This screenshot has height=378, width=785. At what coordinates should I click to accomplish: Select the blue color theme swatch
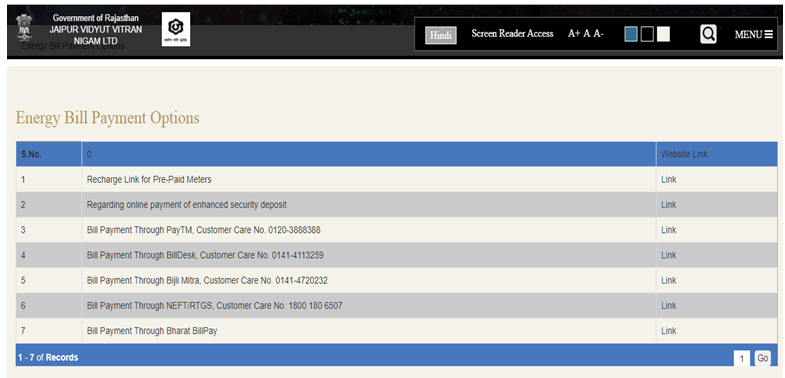(631, 34)
